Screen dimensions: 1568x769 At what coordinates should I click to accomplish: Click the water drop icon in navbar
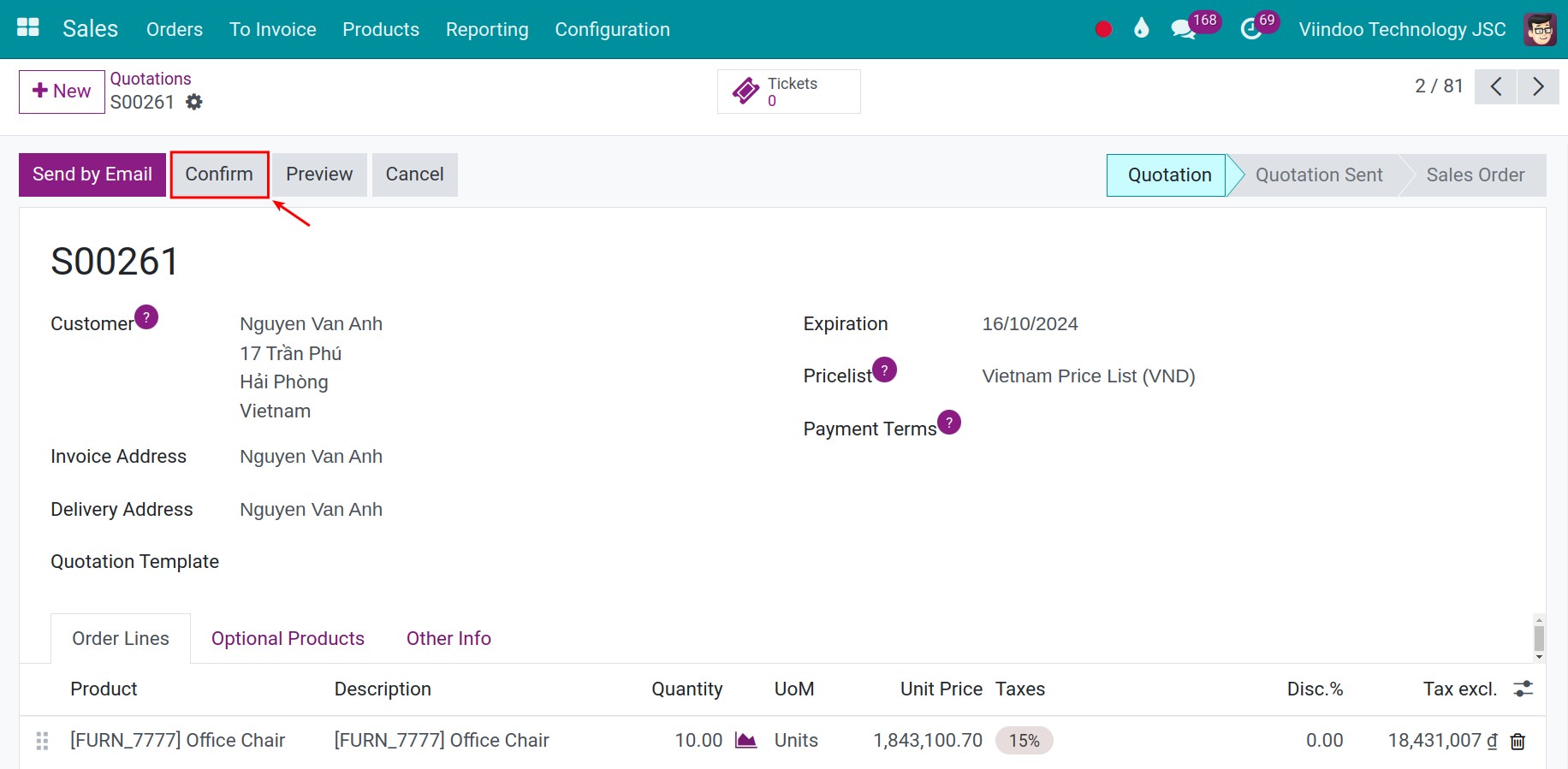[1141, 29]
